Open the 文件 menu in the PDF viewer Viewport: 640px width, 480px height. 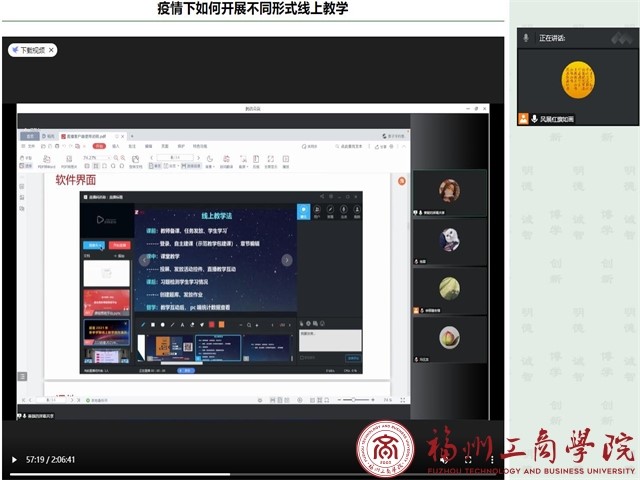point(28,146)
